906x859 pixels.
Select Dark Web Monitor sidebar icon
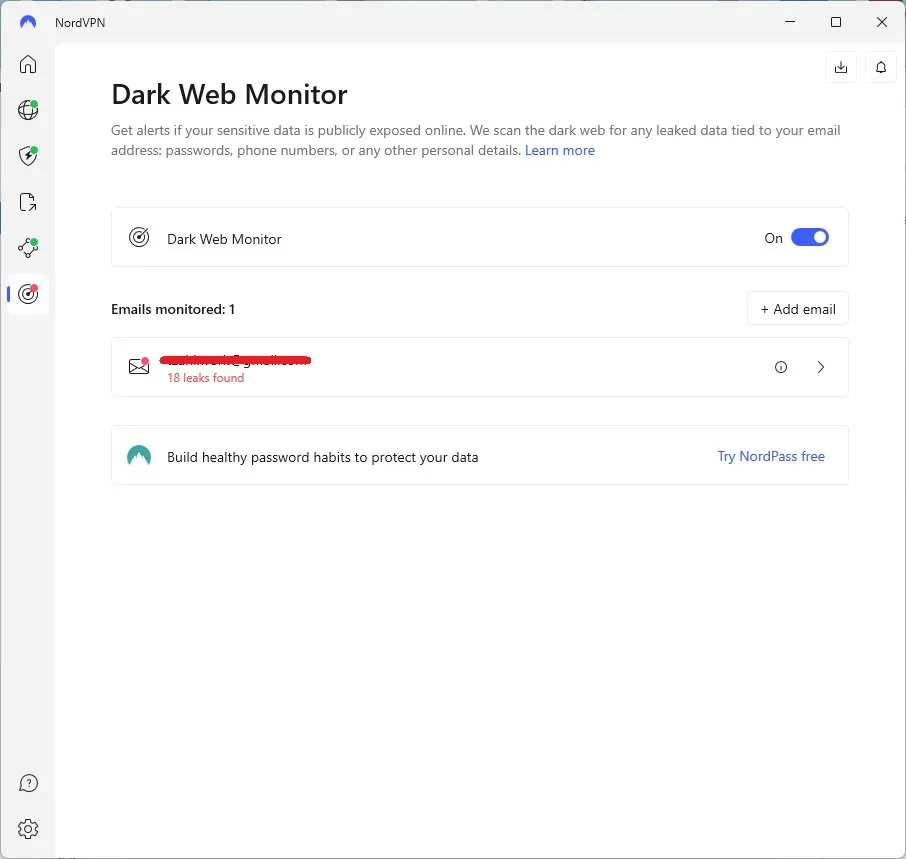[28, 294]
